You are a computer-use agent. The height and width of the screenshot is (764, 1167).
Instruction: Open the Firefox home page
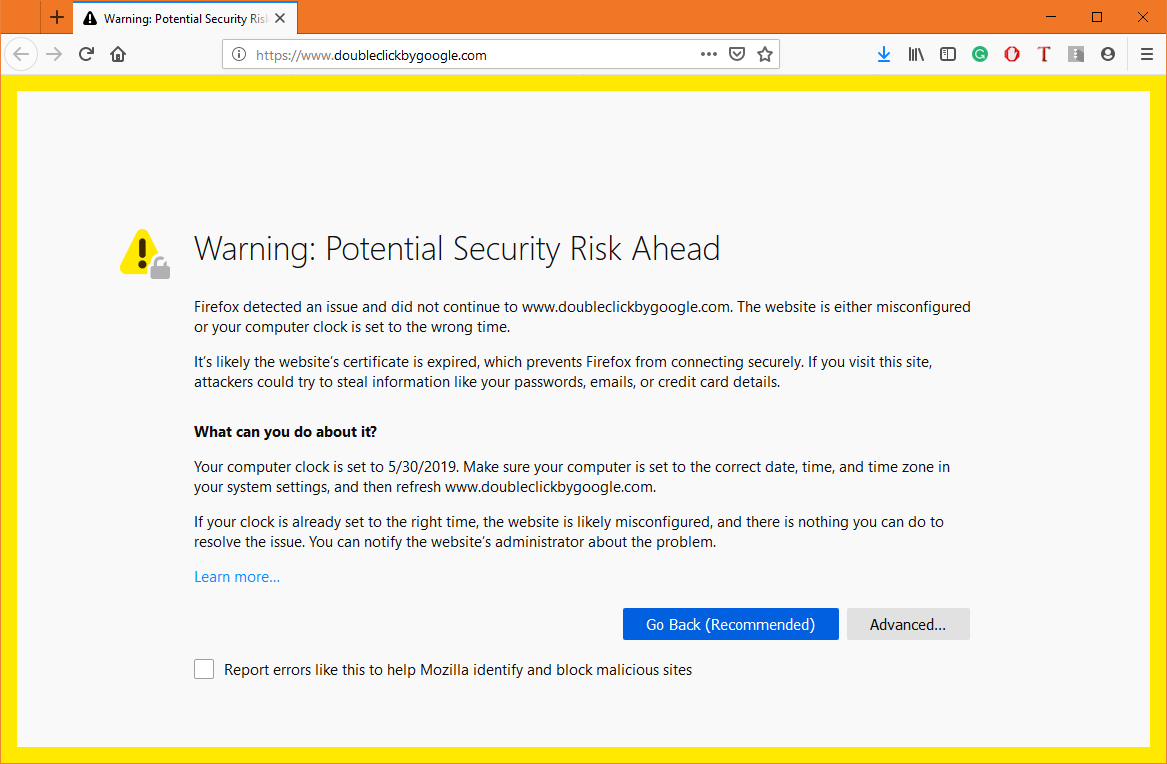coord(118,54)
